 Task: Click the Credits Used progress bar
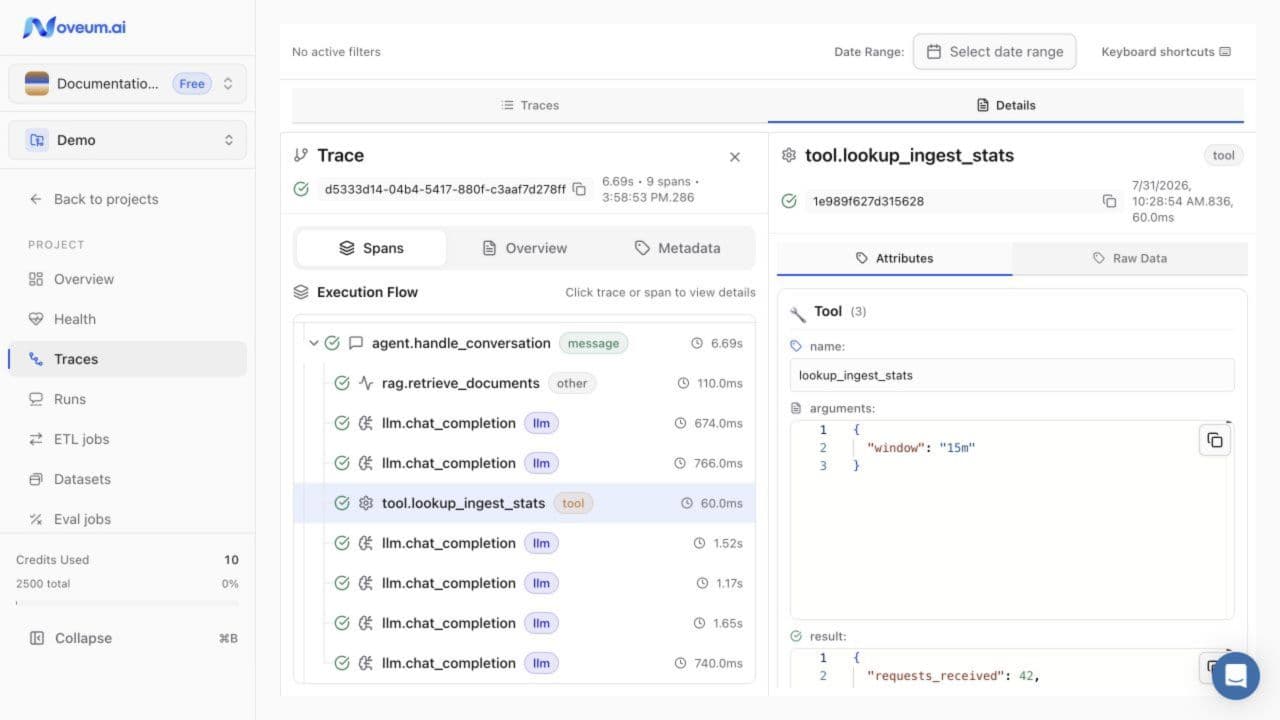[x=128, y=603]
